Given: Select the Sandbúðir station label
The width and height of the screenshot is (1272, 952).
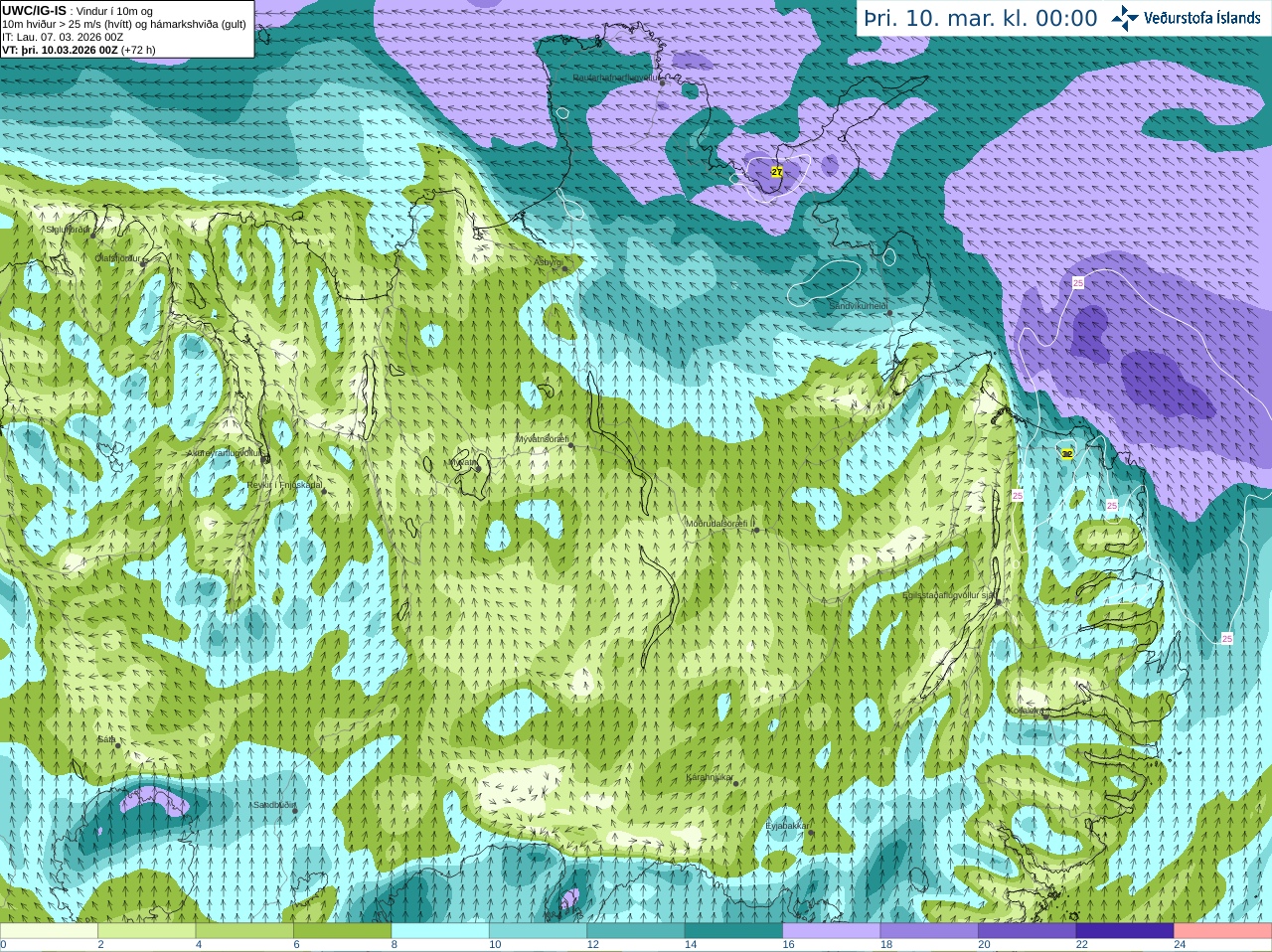Looking at the screenshot, I should pyautogui.click(x=273, y=805).
